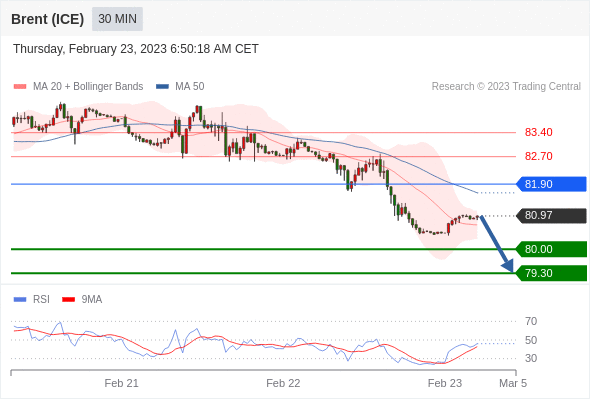Click the Feb 22 date axis label
This screenshot has width=590, height=400.
click(x=283, y=383)
